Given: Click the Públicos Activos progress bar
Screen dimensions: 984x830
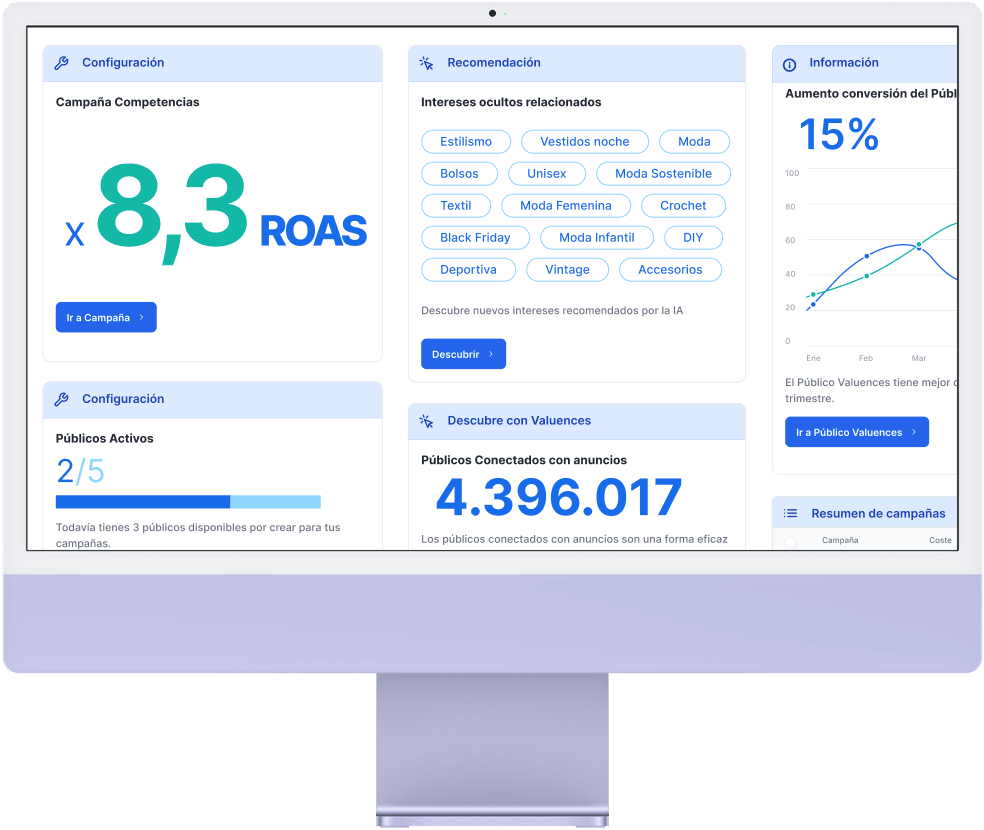Looking at the screenshot, I should pyautogui.click(x=189, y=501).
